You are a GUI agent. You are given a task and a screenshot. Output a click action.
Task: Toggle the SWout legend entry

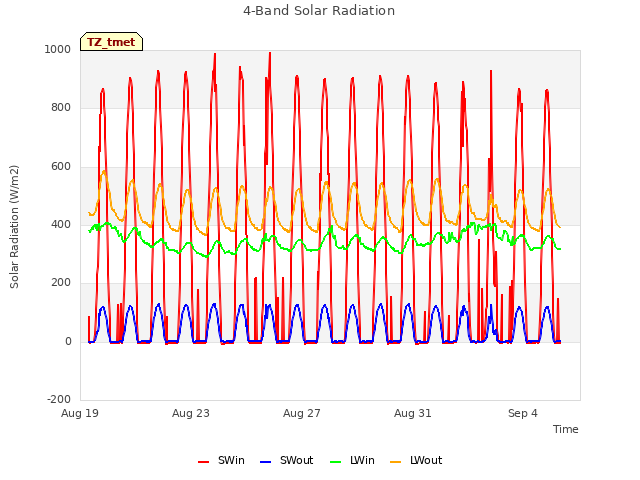pyautogui.click(x=287, y=460)
